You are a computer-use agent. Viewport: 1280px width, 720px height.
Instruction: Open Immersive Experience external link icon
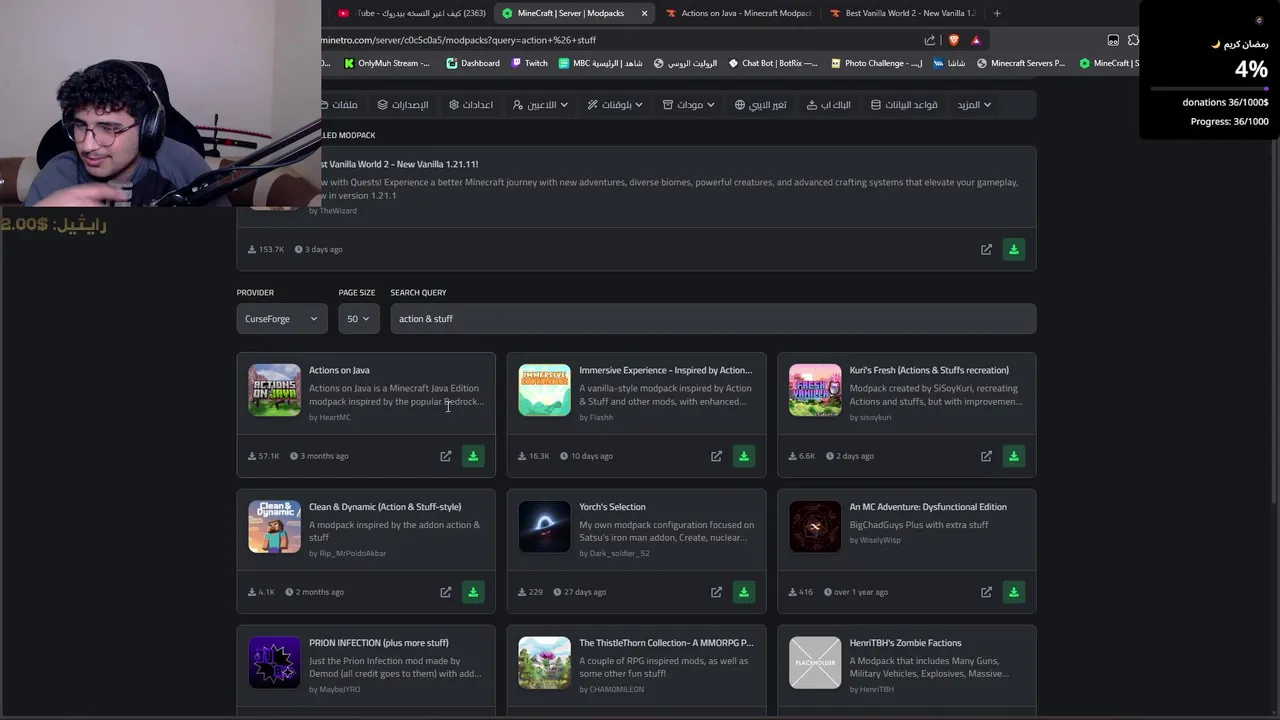pos(716,456)
